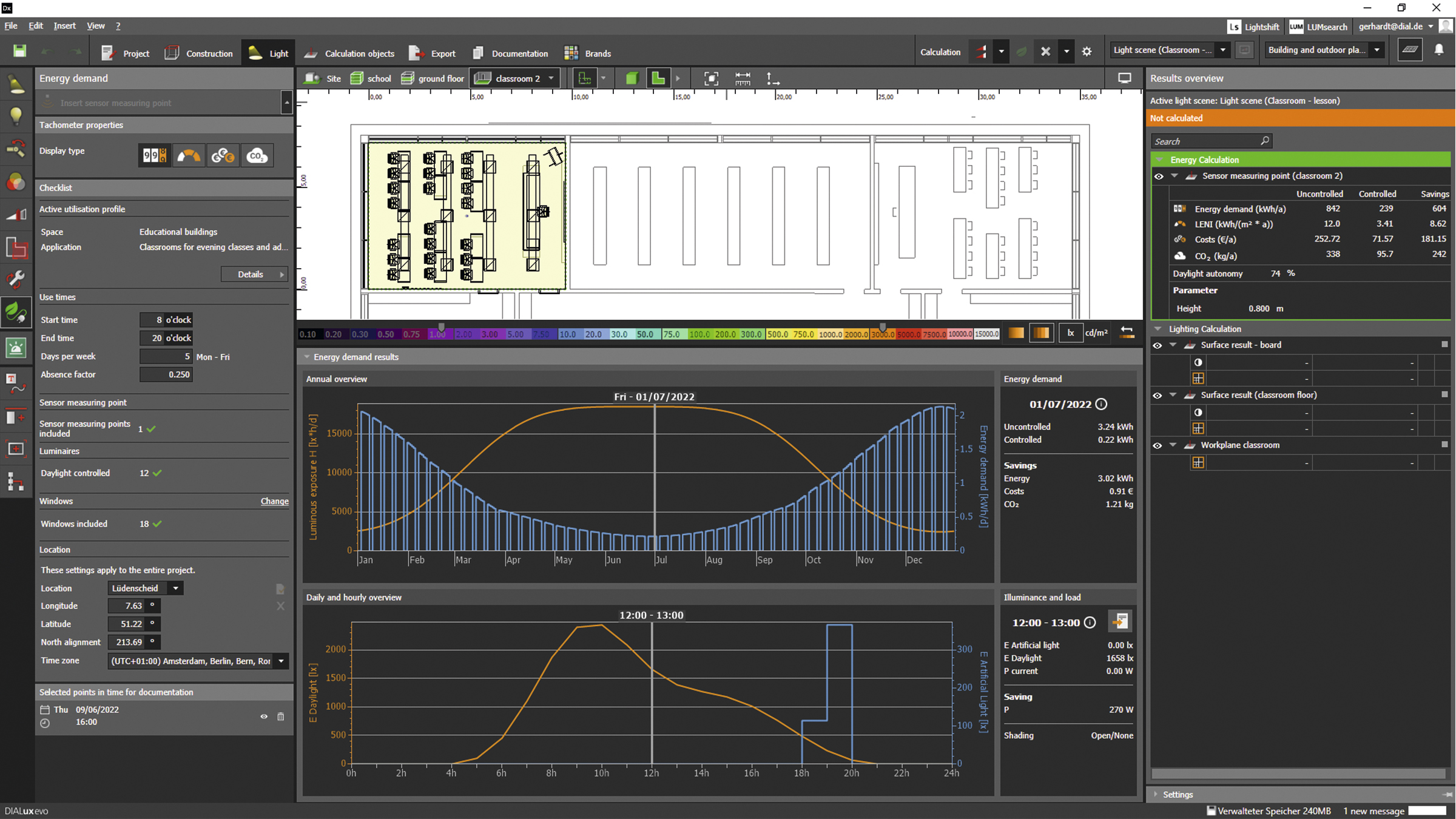Open the Location dropdown showing Lüdenscheid
Screen dimensions: 1456x819
[x=175, y=588]
